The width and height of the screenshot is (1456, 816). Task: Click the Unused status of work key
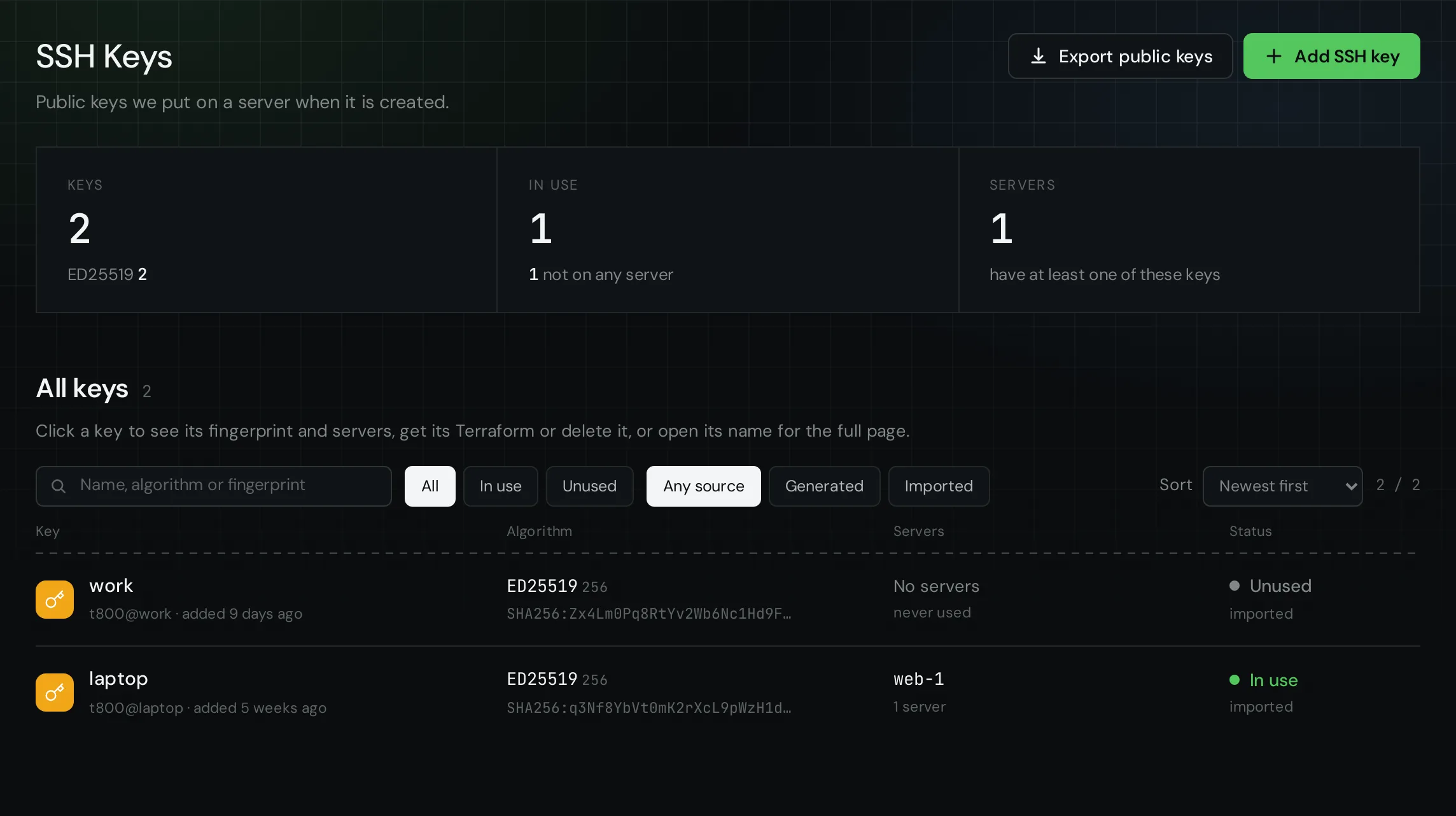pos(1271,586)
